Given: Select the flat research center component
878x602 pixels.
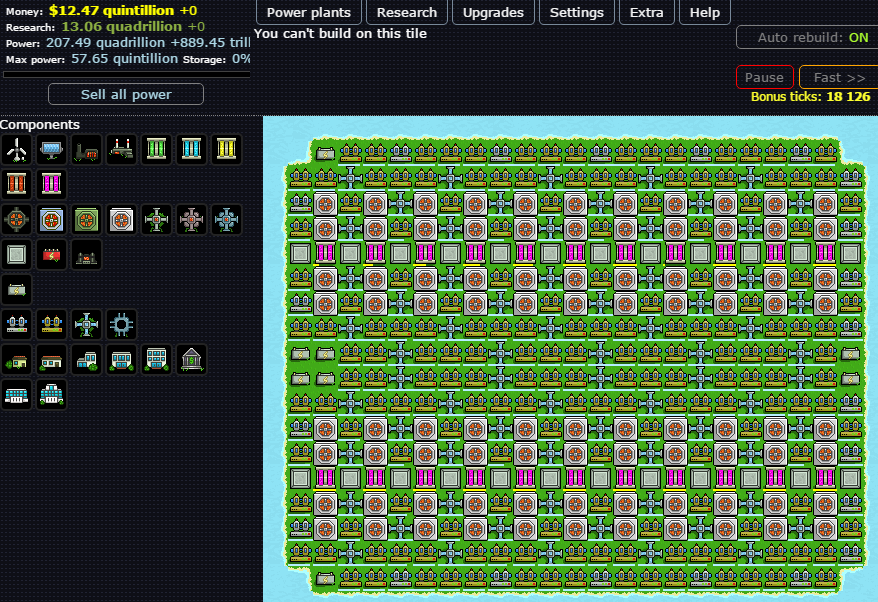Looking at the screenshot, I should pos(16,394).
